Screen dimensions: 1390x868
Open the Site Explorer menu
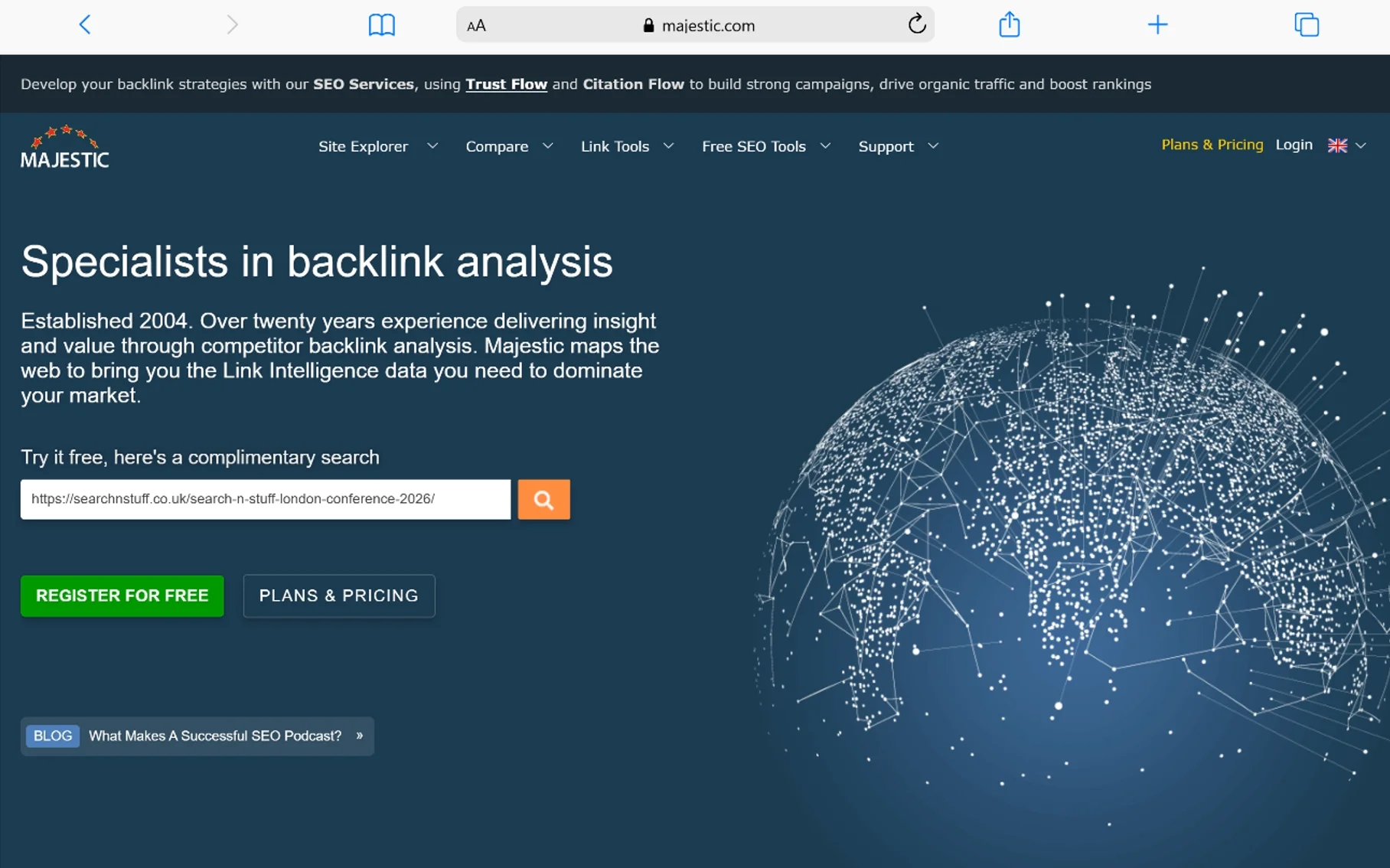tap(364, 146)
